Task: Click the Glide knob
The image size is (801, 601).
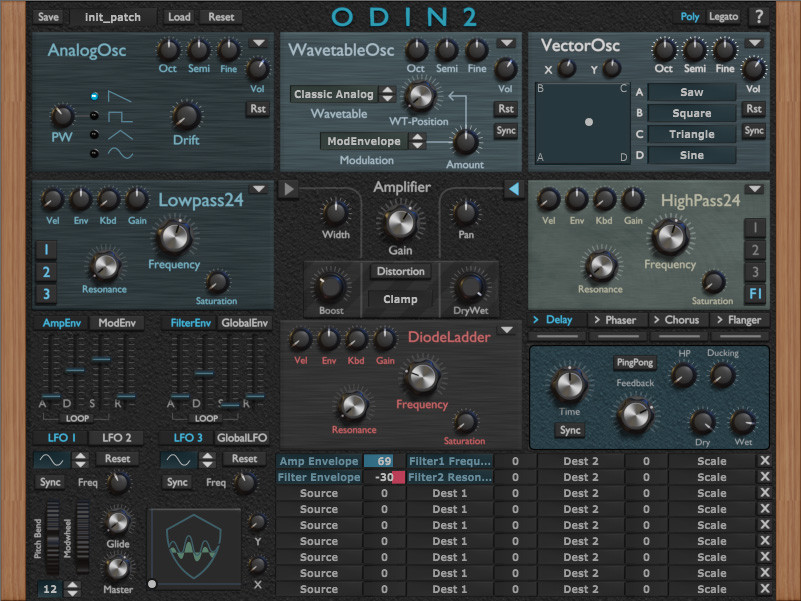Action: (117, 522)
